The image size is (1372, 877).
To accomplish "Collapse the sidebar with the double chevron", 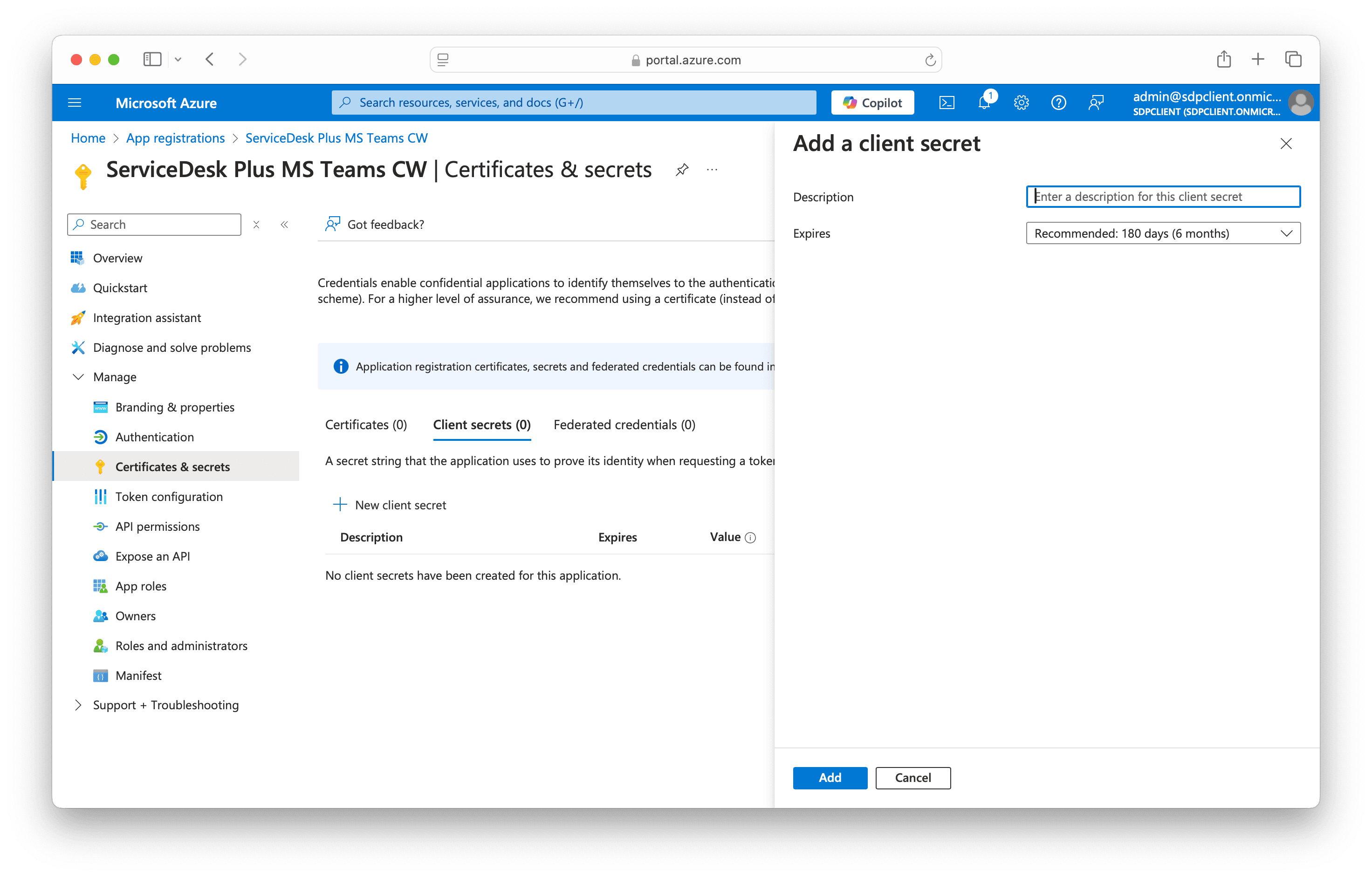I will (x=284, y=225).
